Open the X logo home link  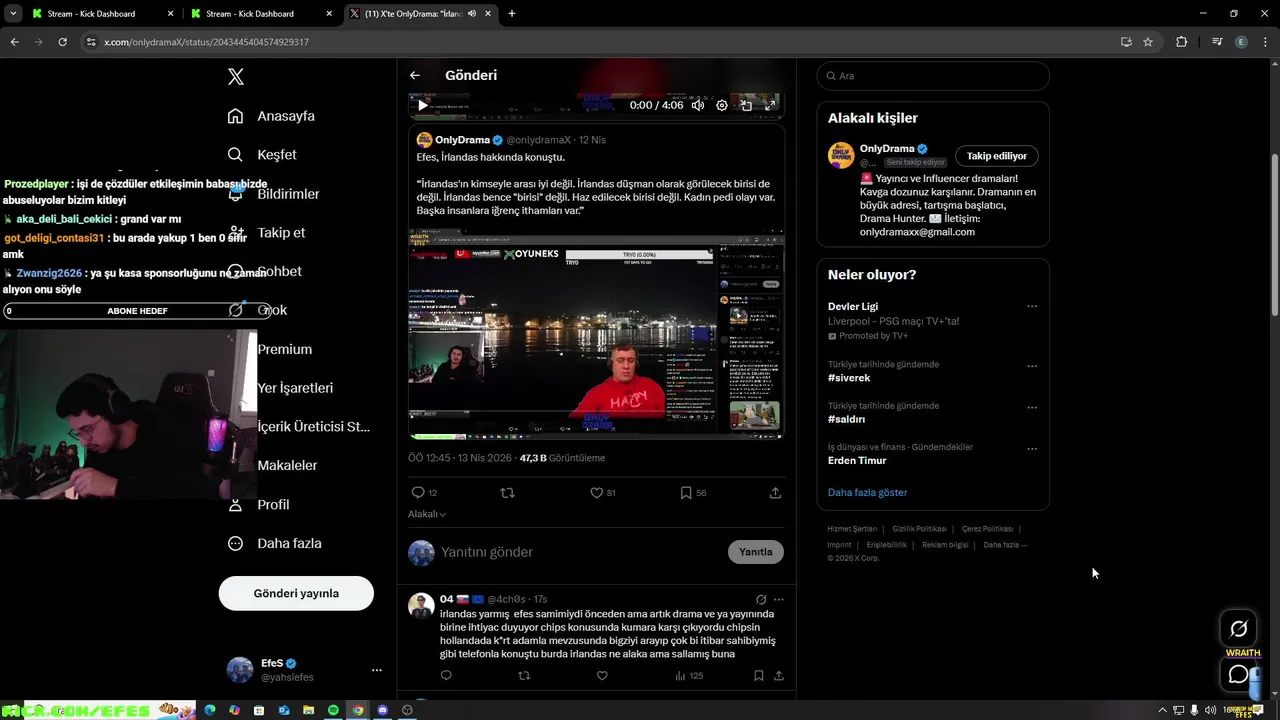[236, 77]
